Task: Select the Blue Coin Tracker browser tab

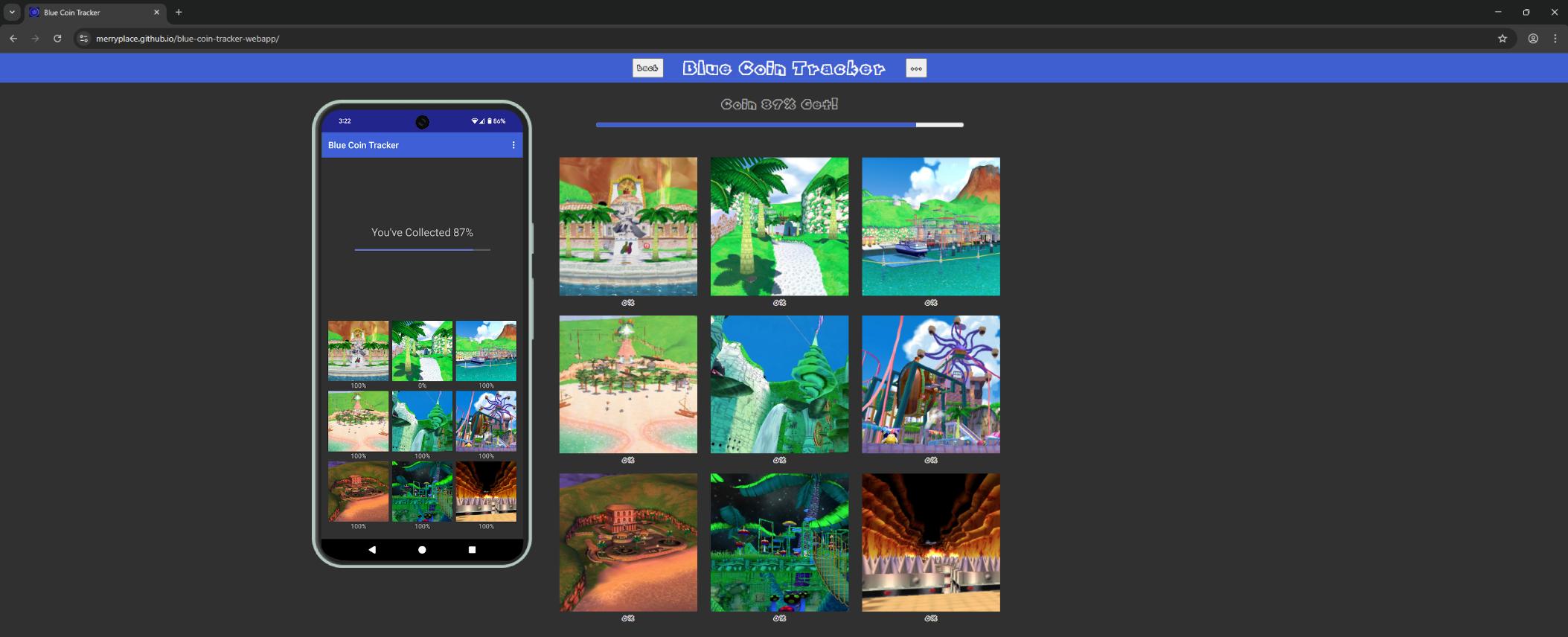Action: coord(95,13)
